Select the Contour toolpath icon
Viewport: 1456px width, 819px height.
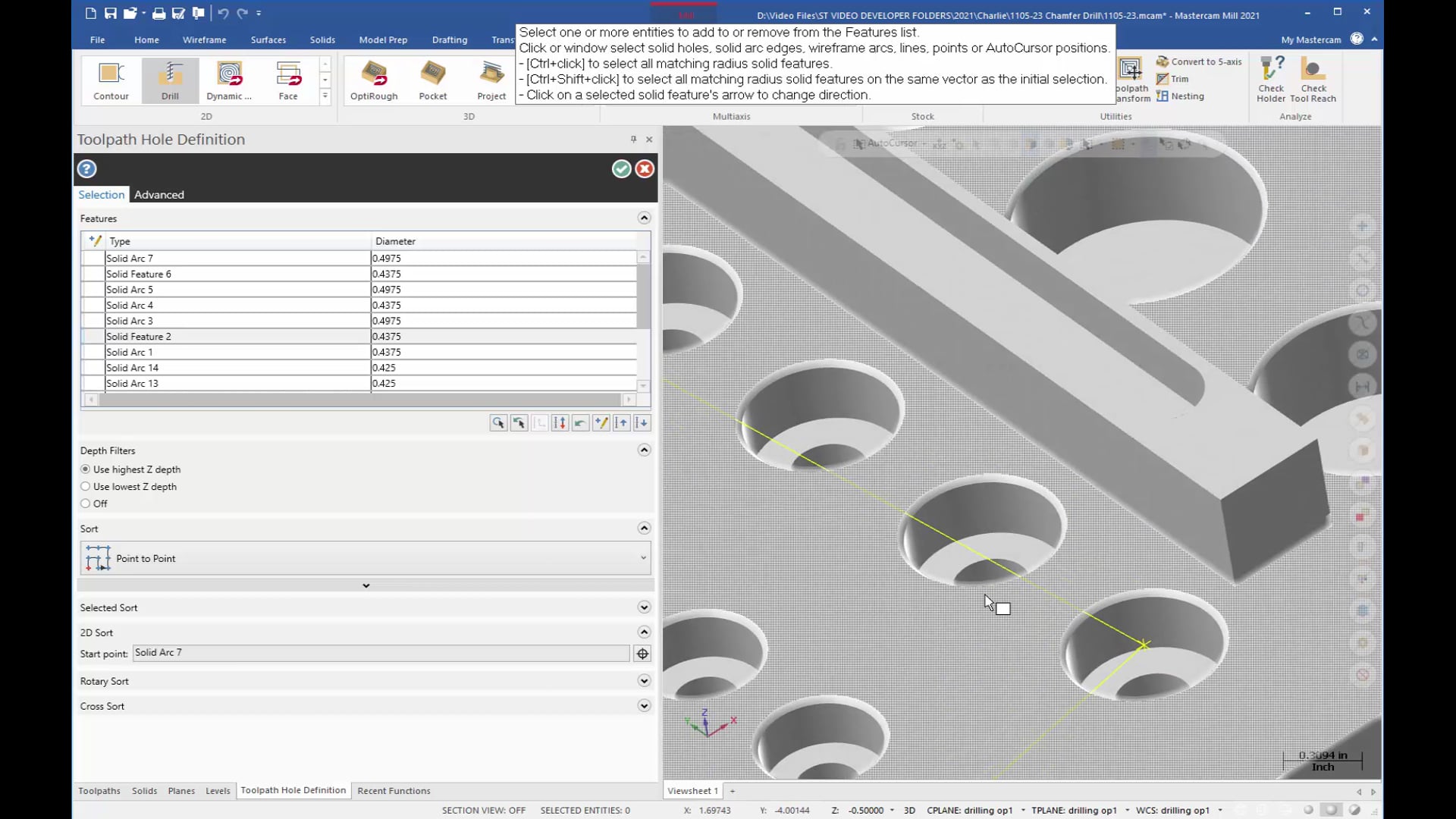(111, 80)
